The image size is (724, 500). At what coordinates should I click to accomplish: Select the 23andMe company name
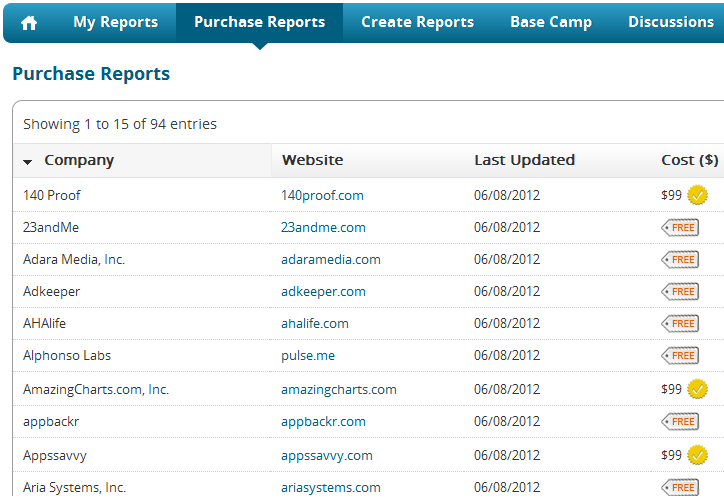(51, 227)
